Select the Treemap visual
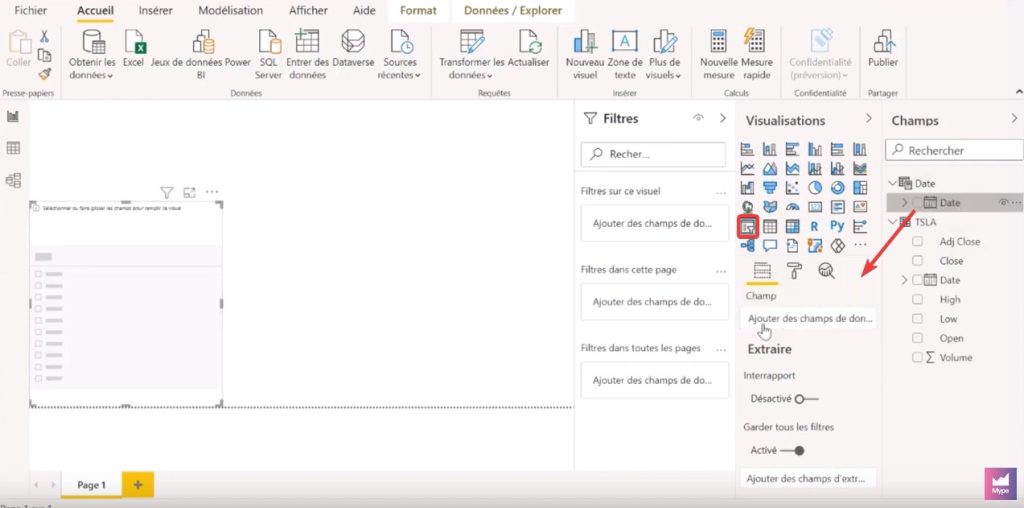Image resolution: width=1024 pixels, height=508 pixels. pos(860,188)
